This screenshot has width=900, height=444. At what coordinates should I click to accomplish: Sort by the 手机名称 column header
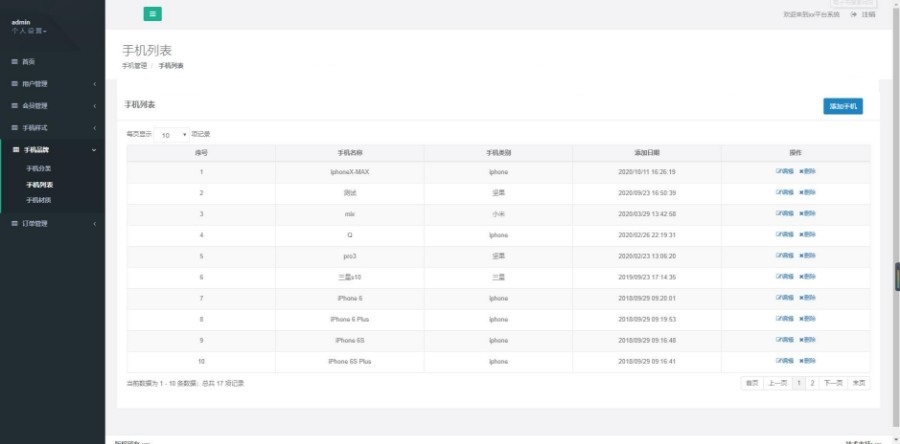pyautogui.click(x=350, y=153)
